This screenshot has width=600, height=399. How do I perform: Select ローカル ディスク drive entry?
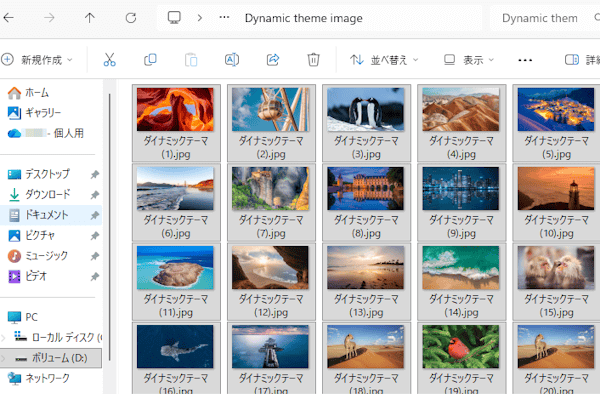coord(57,337)
